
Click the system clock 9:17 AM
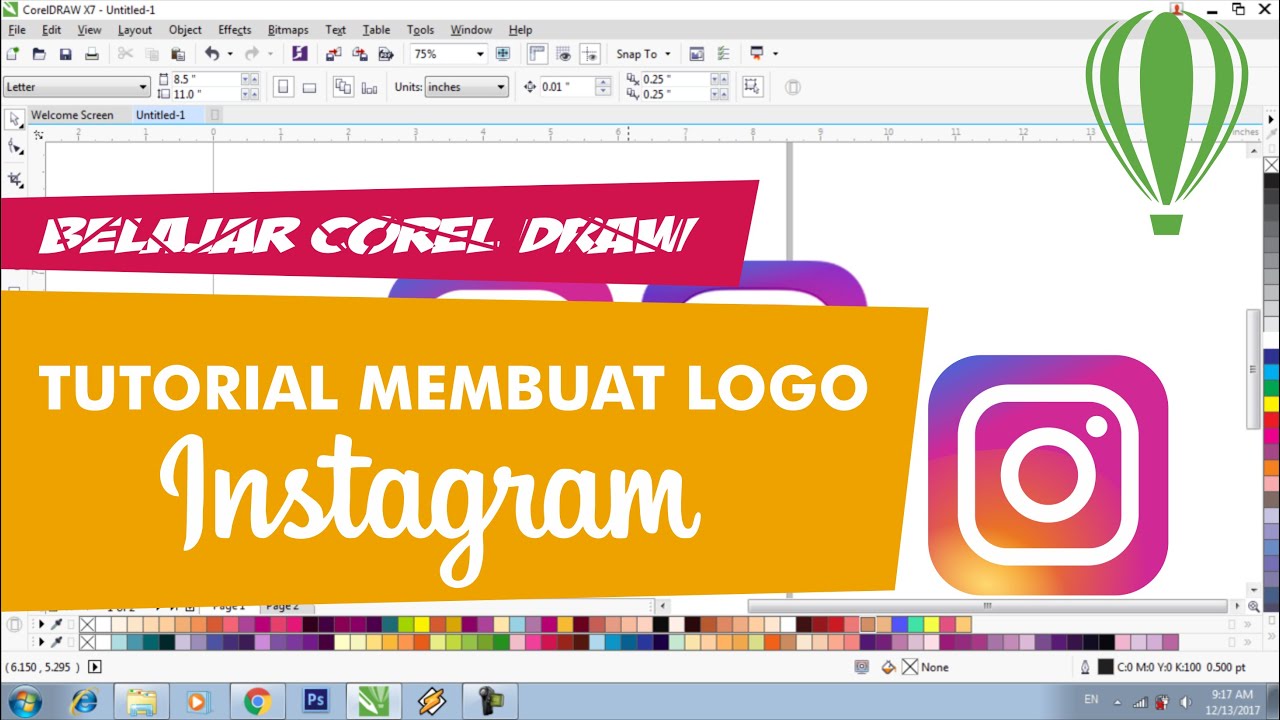click(1231, 694)
